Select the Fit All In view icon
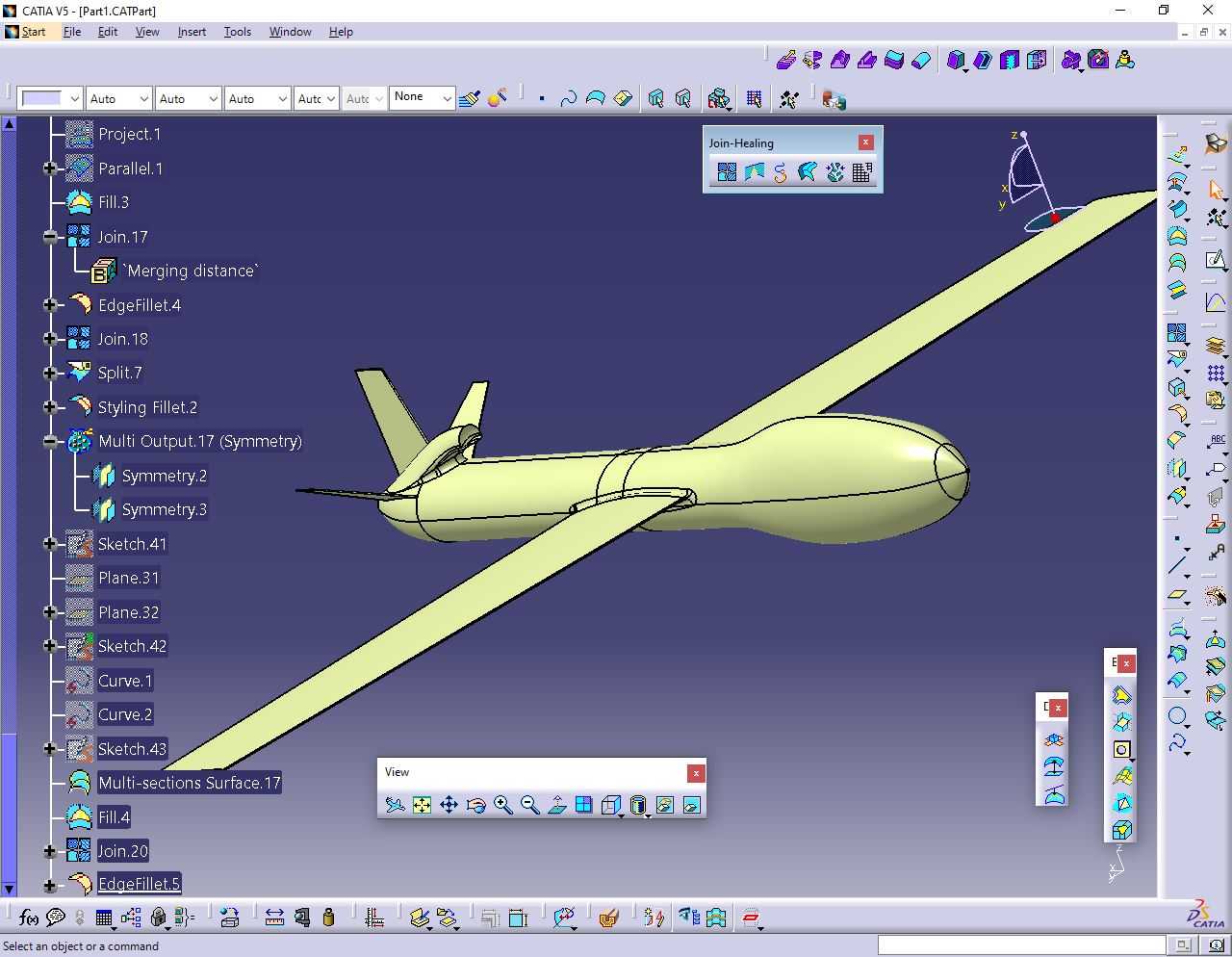This screenshot has height=957, width=1232. [x=422, y=805]
